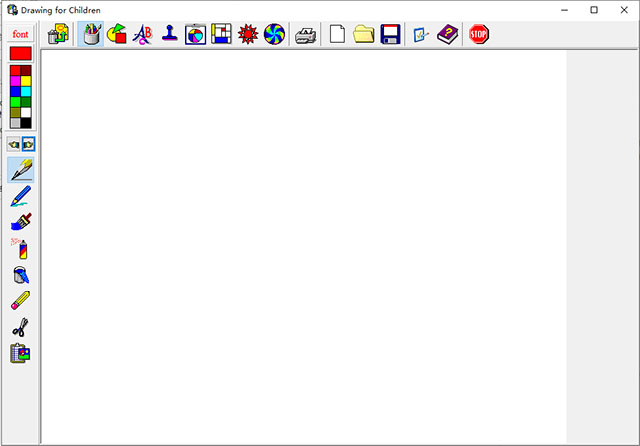Choose the paintbrush tool
Viewport: 640px width, 446px height.
[x=21, y=222]
